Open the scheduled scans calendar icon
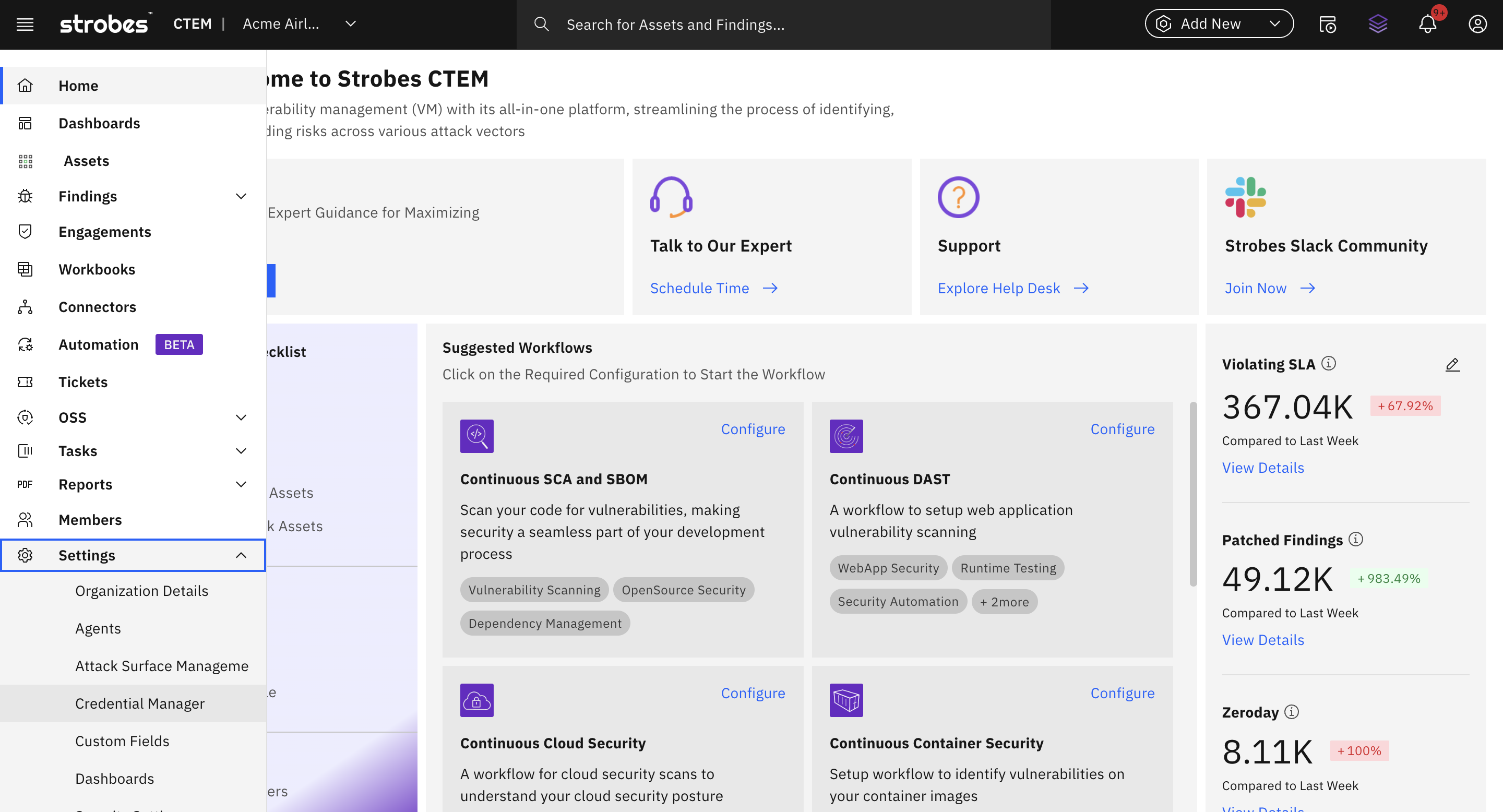The width and height of the screenshot is (1503, 812). (x=1327, y=25)
